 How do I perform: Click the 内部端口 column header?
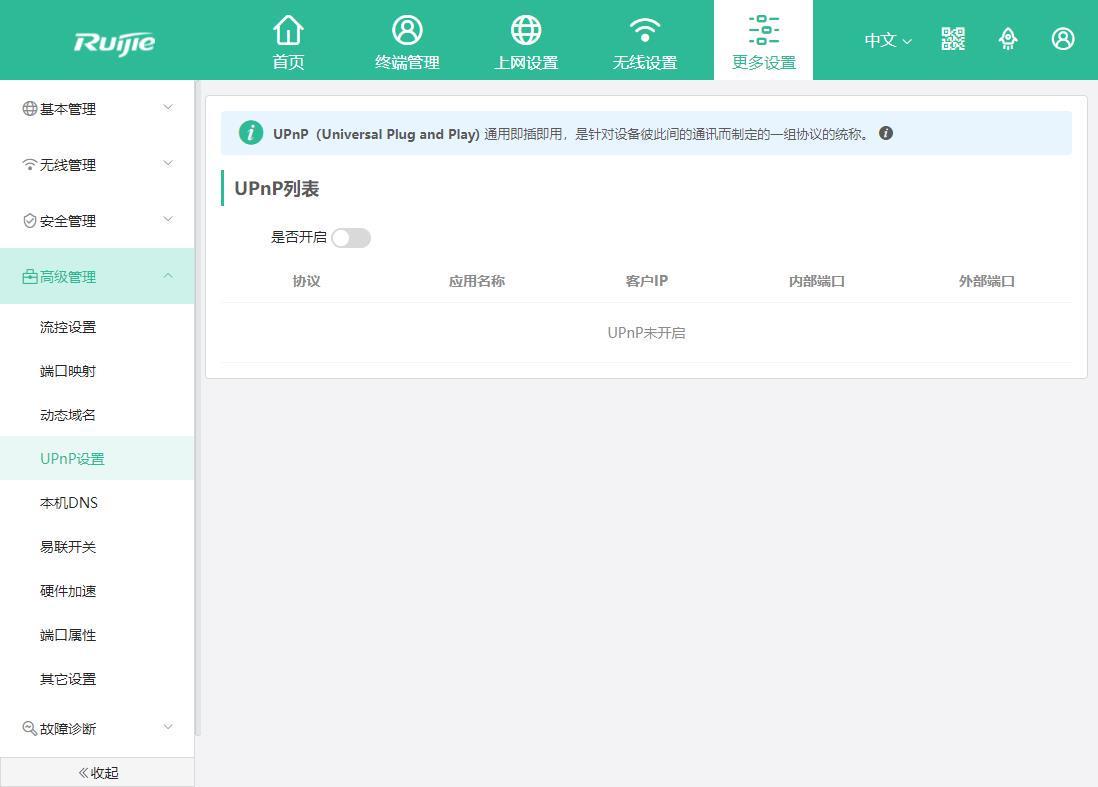click(816, 281)
